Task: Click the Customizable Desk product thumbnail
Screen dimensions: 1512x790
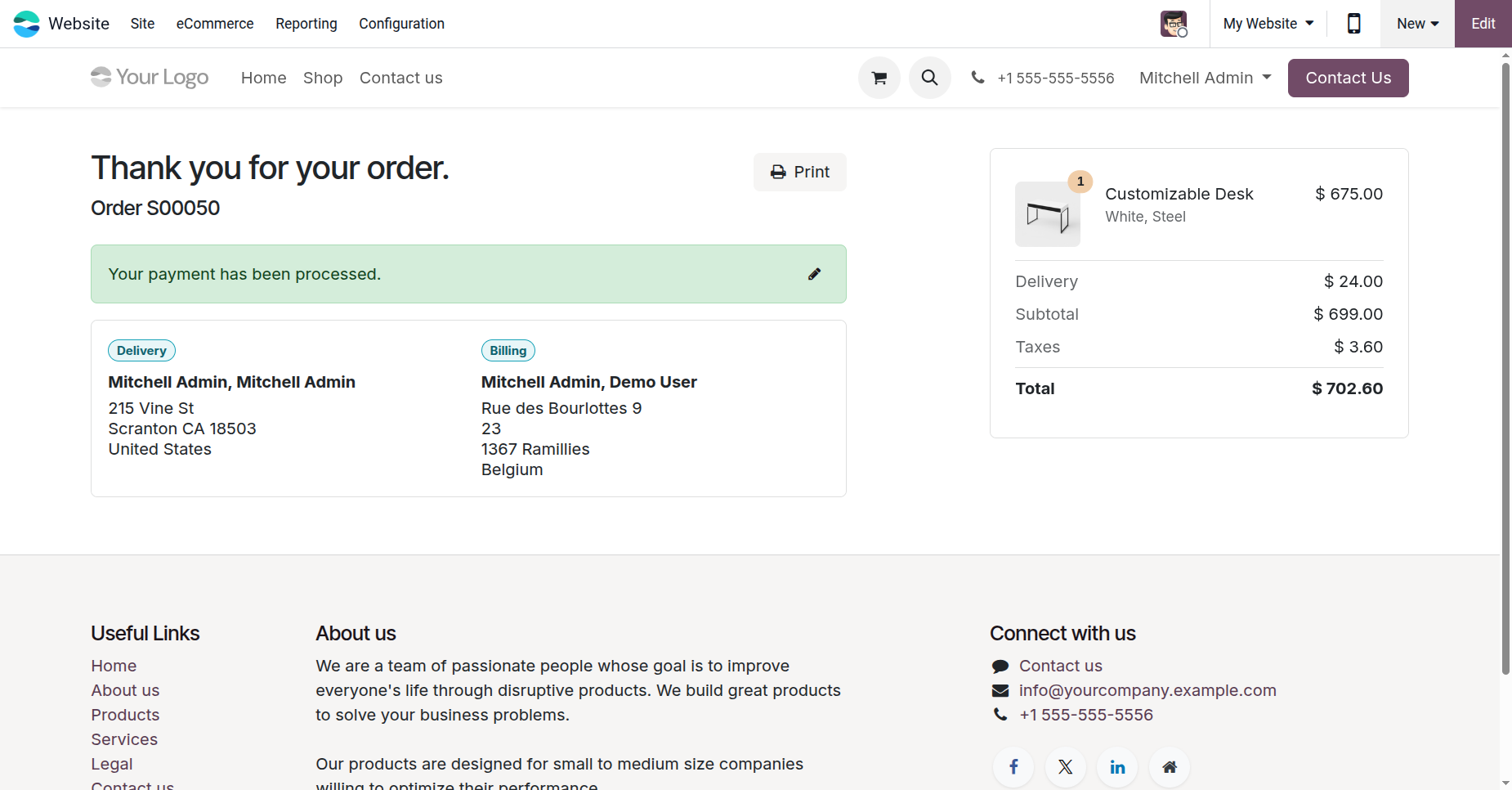Action: coord(1047,214)
